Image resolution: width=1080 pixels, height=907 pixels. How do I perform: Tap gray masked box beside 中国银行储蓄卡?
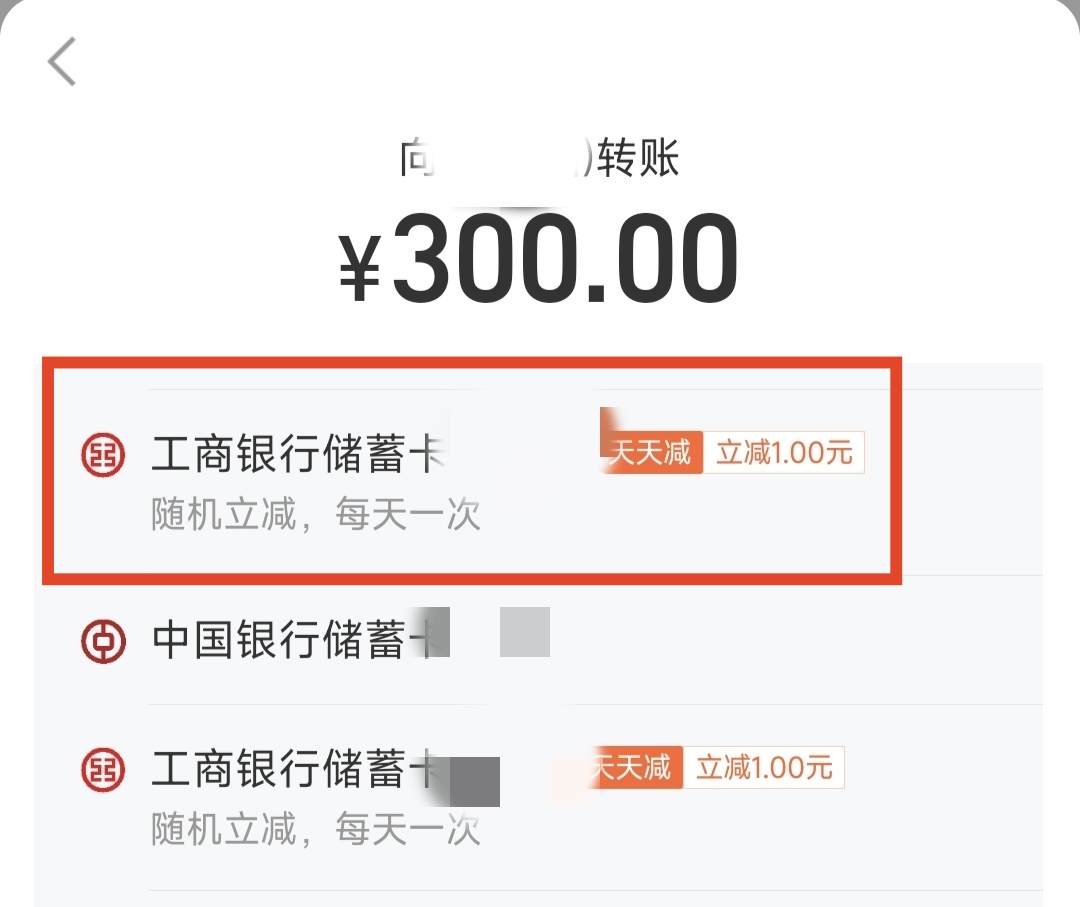(x=525, y=632)
